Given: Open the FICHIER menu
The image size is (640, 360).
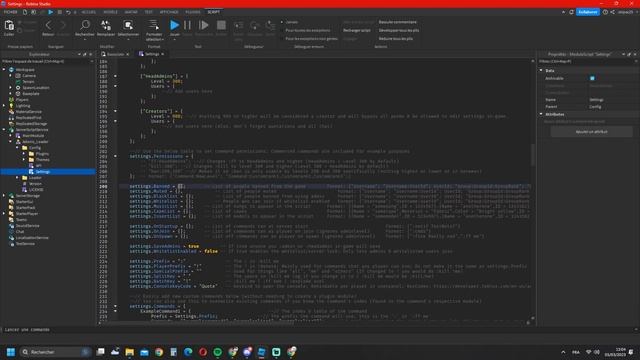Looking at the screenshot, I should [x=10, y=12].
